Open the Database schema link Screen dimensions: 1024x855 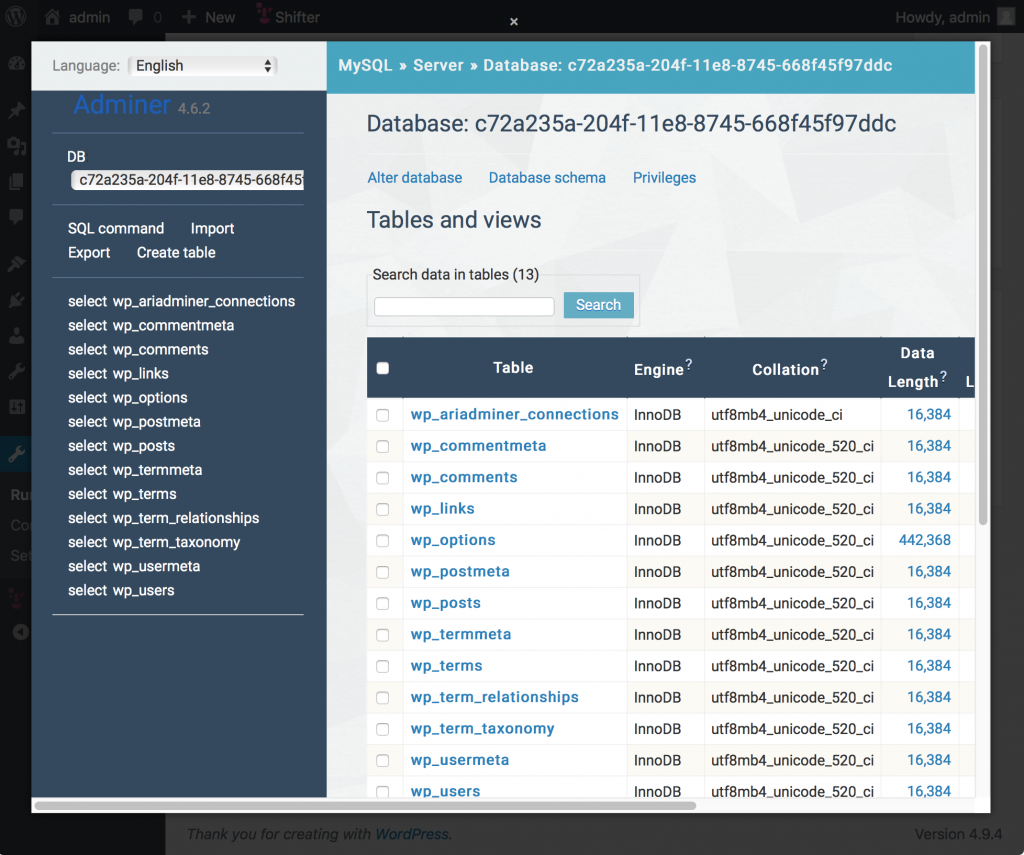pyautogui.click(x=547, y=178)
